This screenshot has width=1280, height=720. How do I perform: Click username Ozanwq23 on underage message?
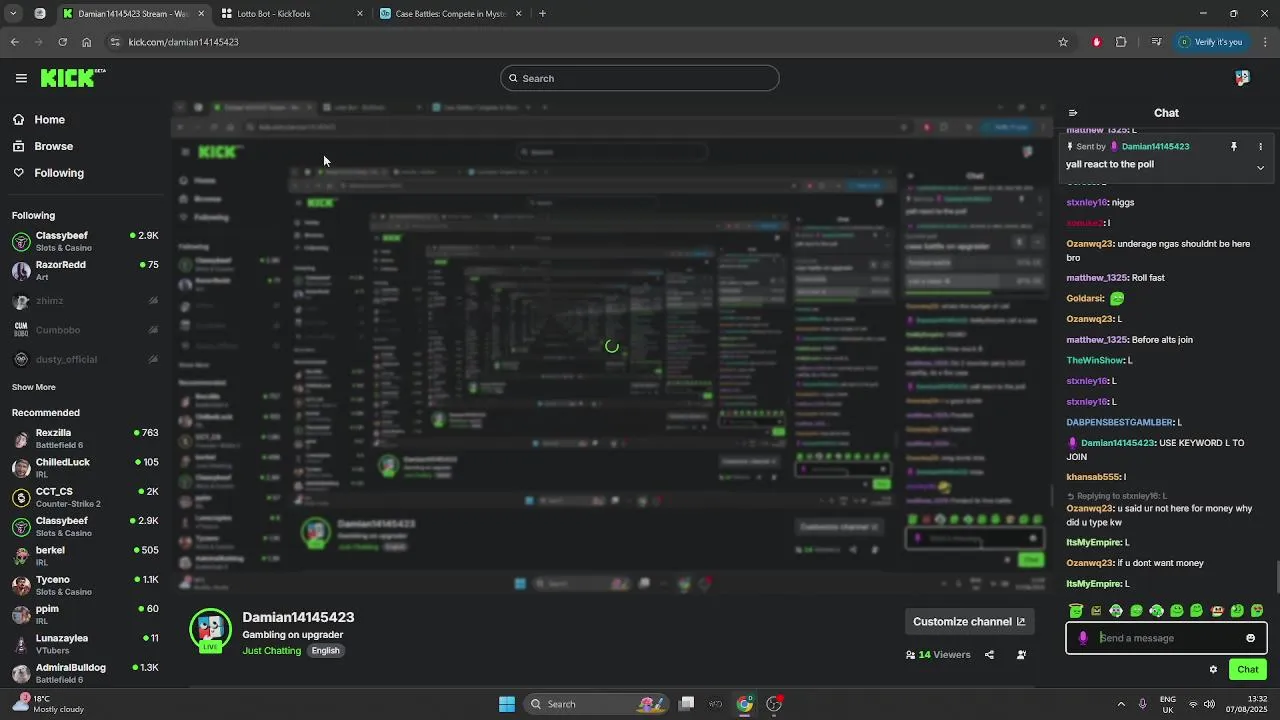click(x=1090, y=244)
